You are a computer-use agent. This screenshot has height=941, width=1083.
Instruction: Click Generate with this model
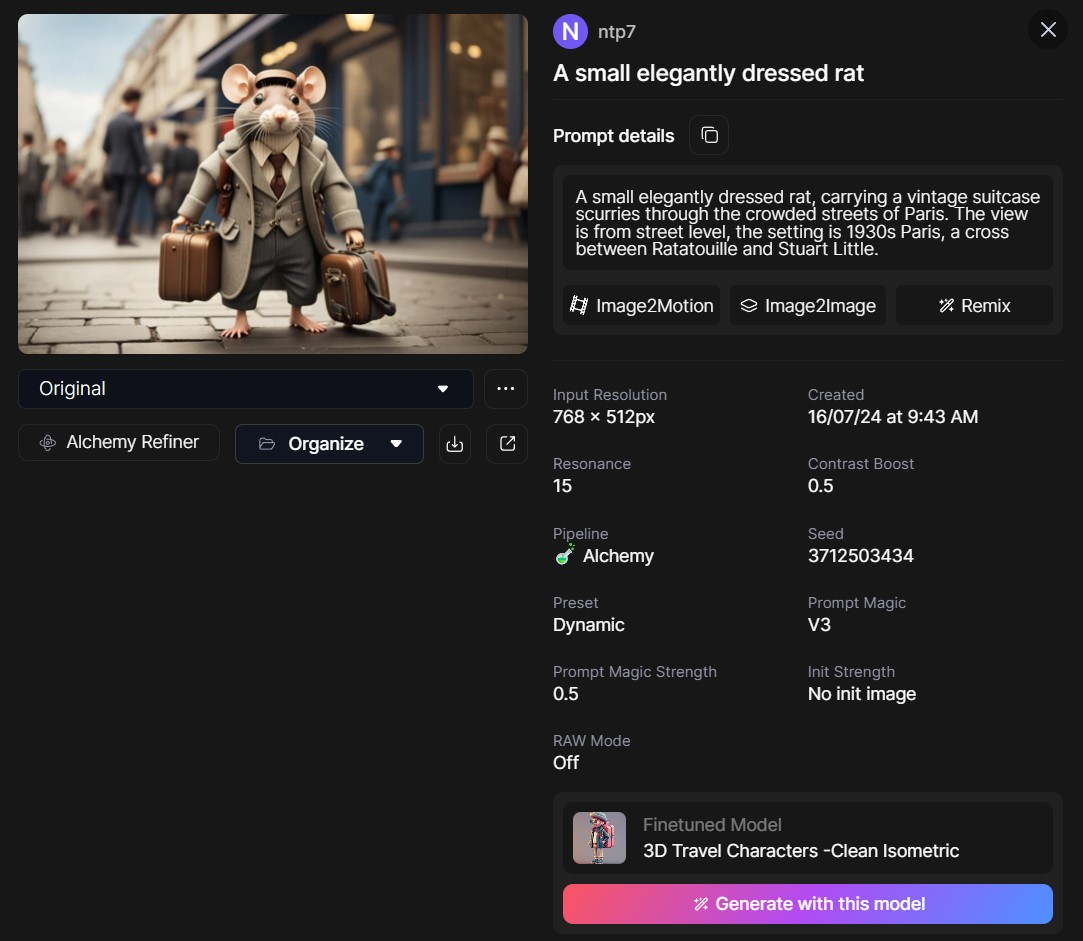pyautogui.click(x=807, y=904)
